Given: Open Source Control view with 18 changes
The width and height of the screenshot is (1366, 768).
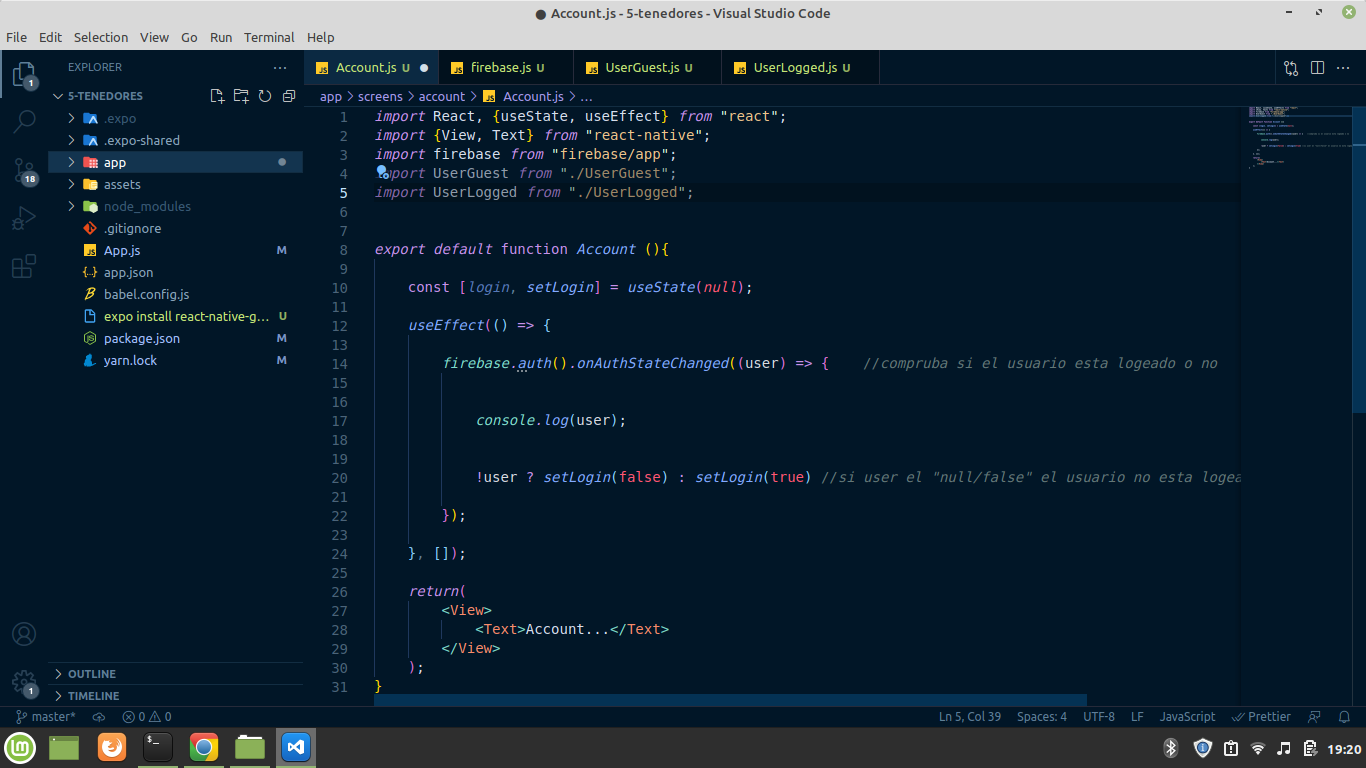Looking at the screenshot, I should pyautogui.click(x=24, y=170).
